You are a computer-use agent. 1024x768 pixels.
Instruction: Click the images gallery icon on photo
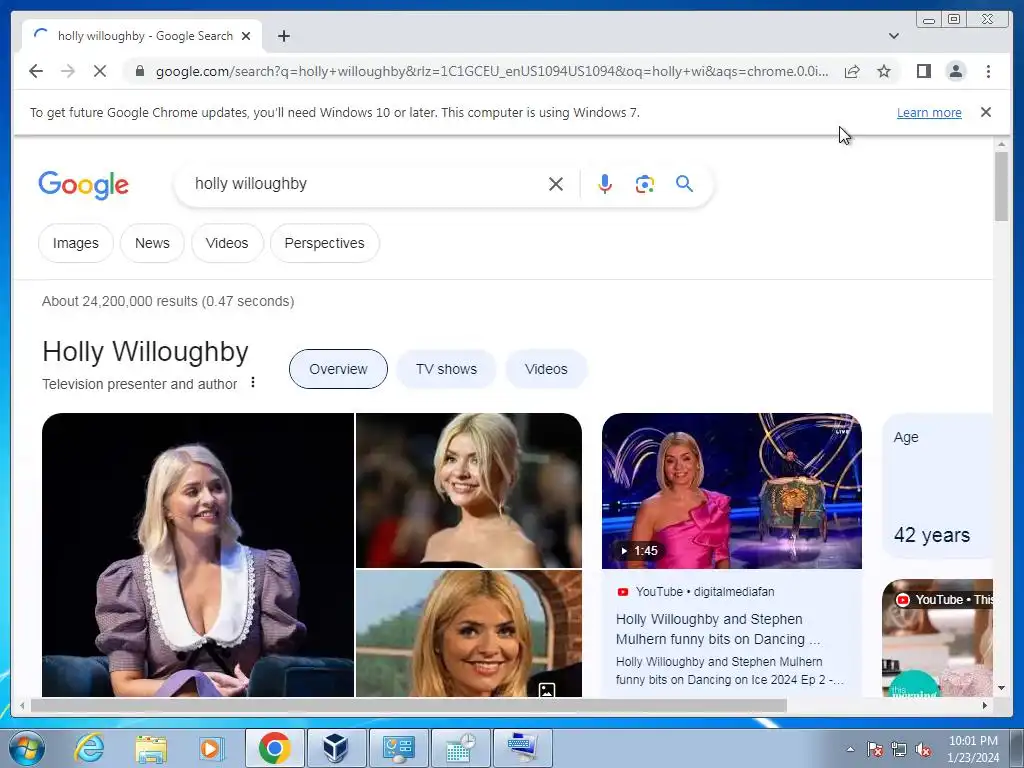[x=547, y=690]
